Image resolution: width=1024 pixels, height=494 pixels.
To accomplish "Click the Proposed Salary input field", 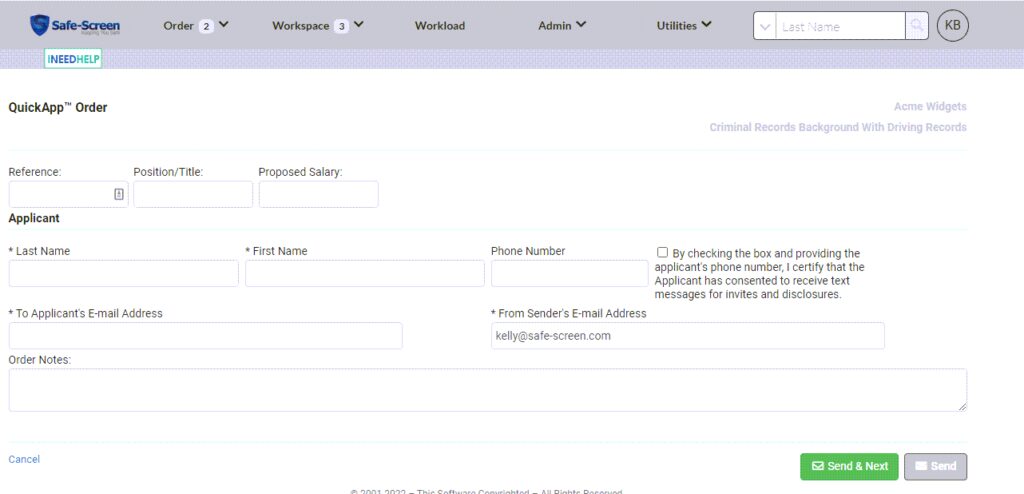I will (x=318, y=194).
